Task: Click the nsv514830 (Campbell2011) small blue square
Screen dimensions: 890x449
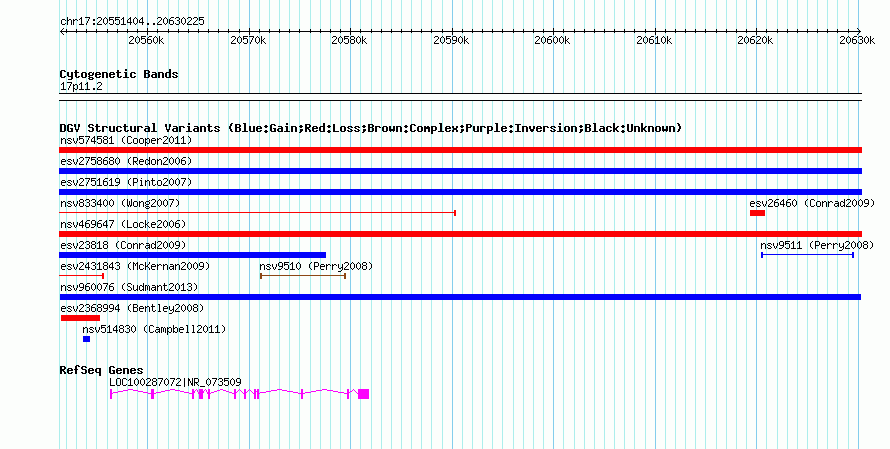Action: 86,339
